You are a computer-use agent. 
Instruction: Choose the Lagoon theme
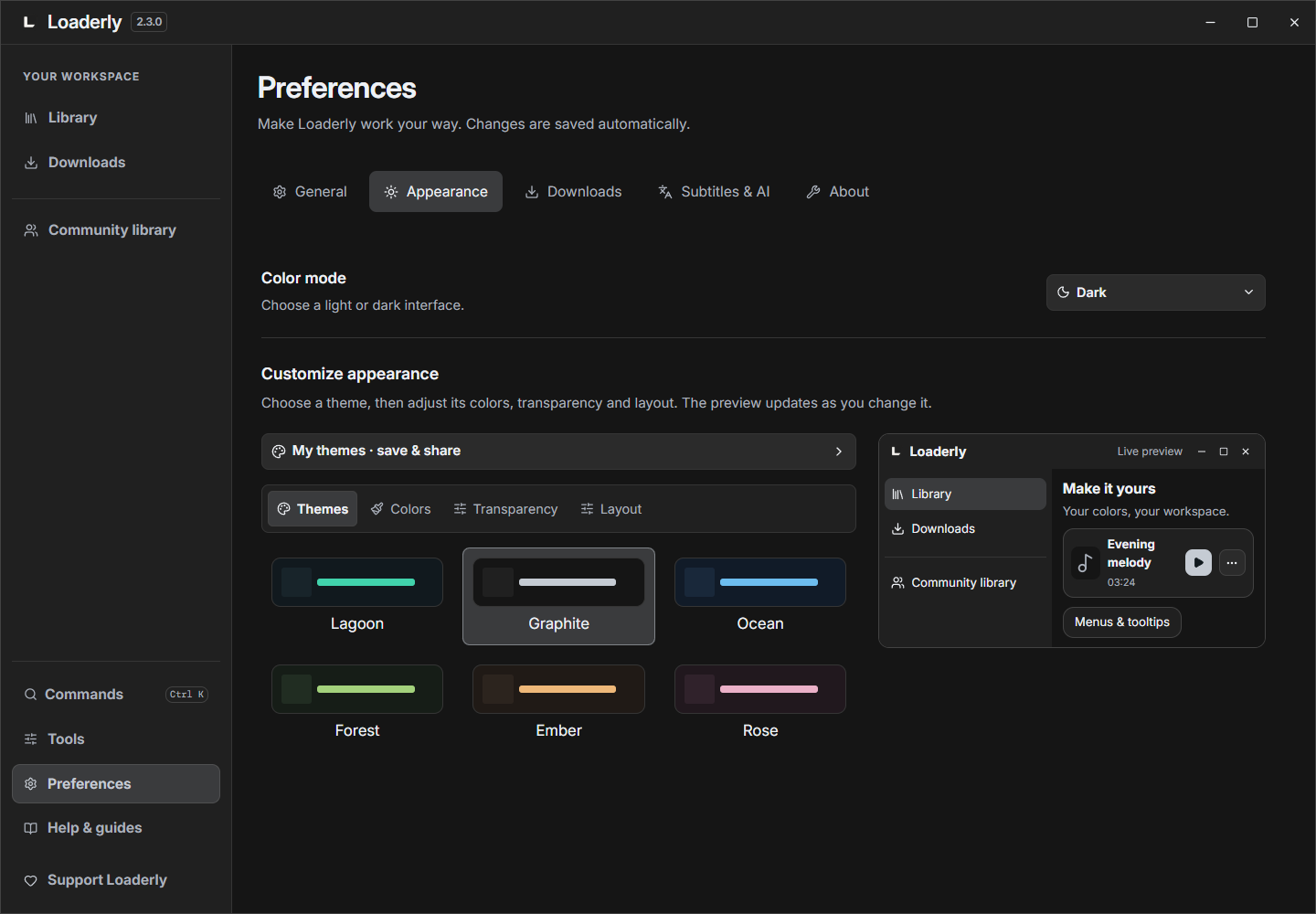click(x=357, y=597)
